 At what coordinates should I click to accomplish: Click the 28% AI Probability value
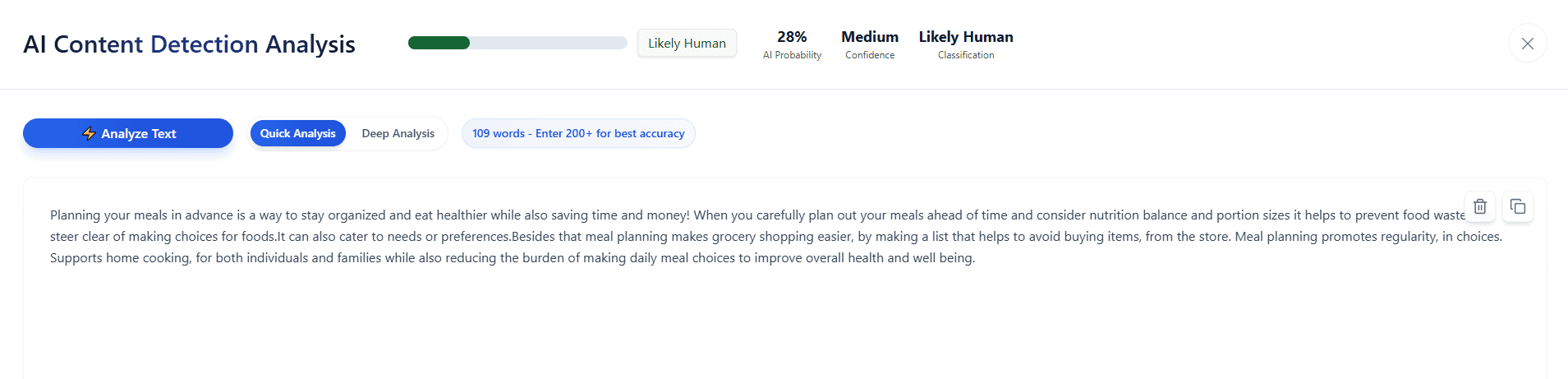(792, 37)
